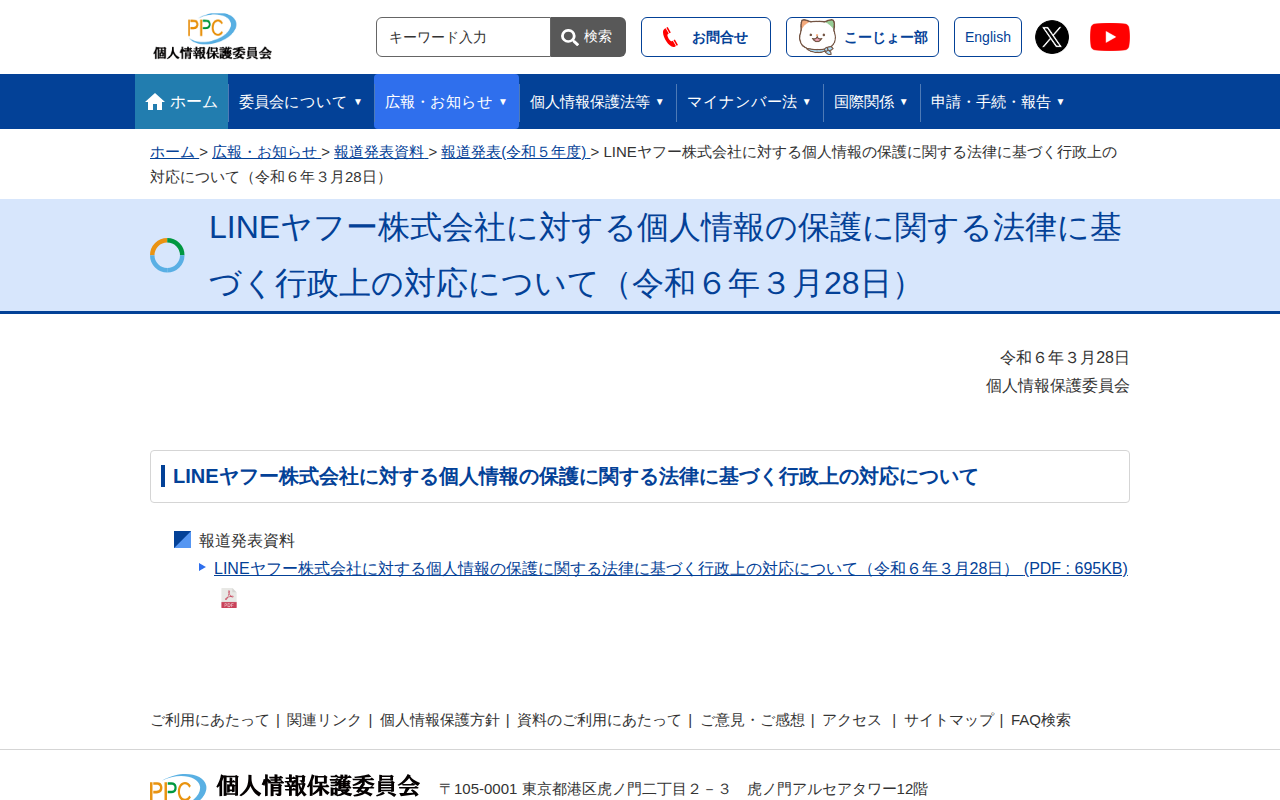Open the LINEヤフー PDF document link (695KB)
Screen dimensions: 1280x800
[x=671, y=568]
